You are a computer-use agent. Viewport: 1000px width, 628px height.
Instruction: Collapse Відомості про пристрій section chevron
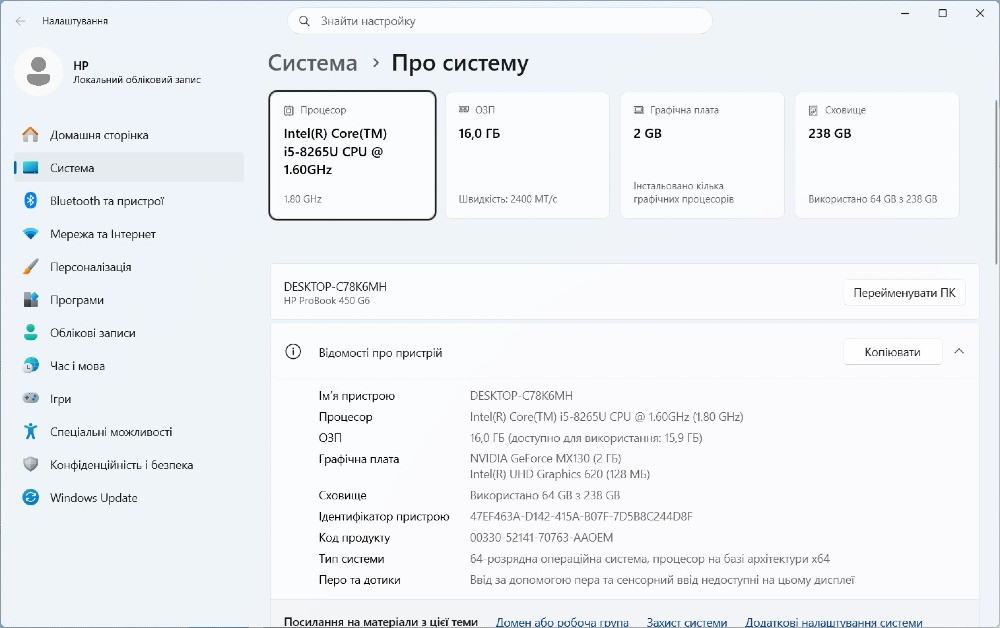click(959, 351)
